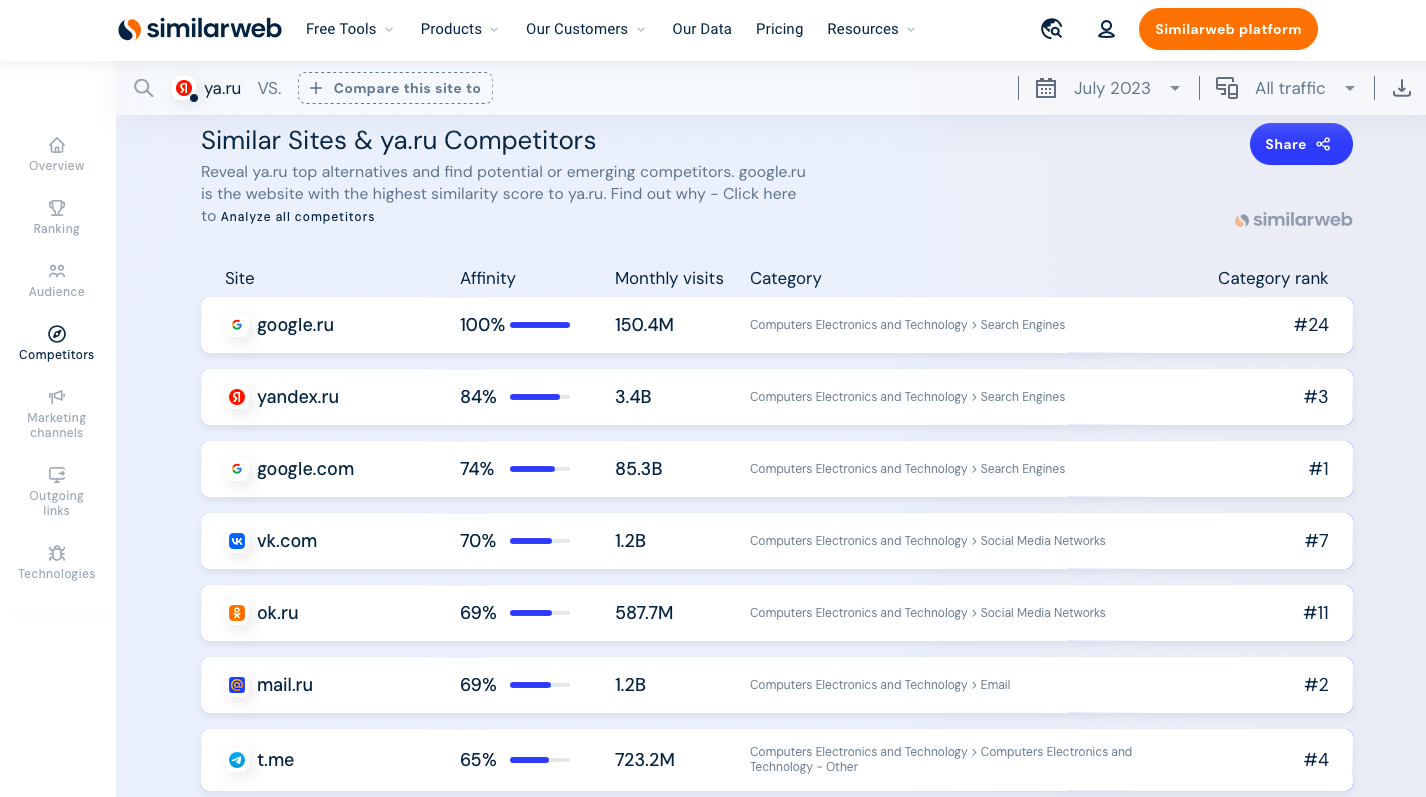Expand the Free Tools menu

pyautogui.click(x=350, y=29)
